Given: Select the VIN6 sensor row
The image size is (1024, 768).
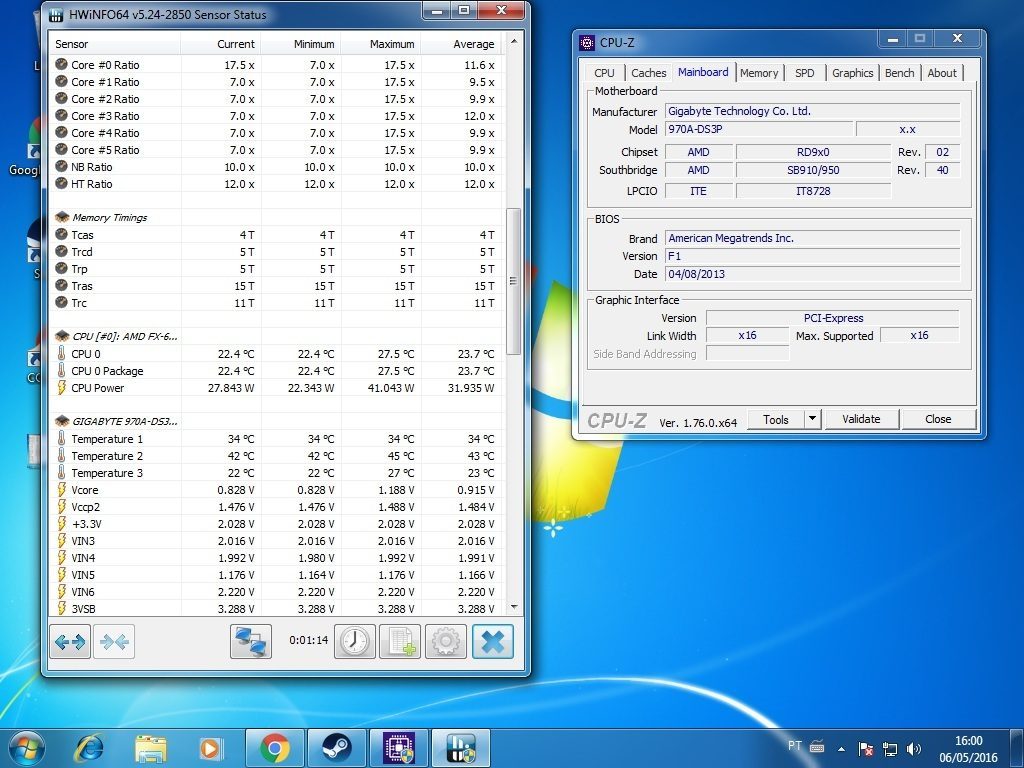Looking at the screenshot, I should point(276,592).
